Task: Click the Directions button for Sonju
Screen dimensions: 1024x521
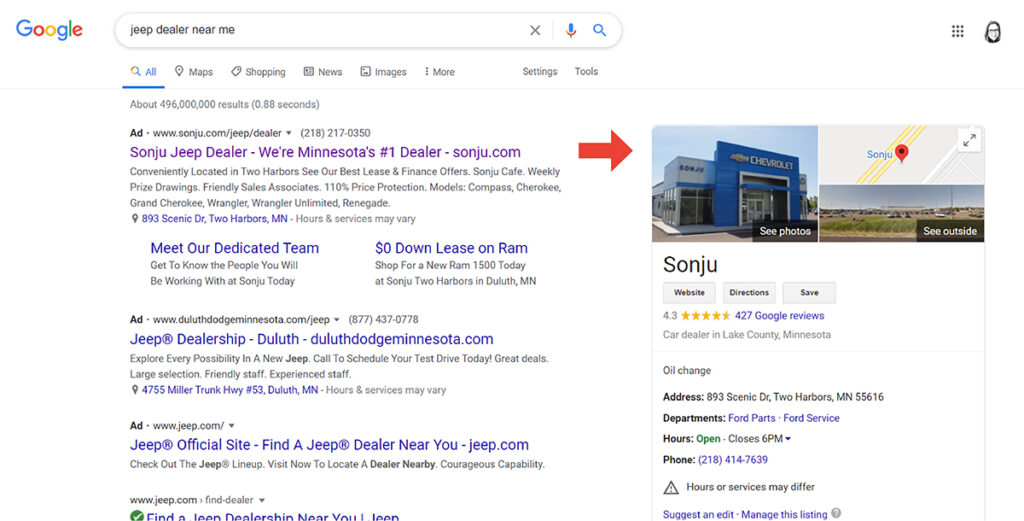Action: tap(749, 292)
